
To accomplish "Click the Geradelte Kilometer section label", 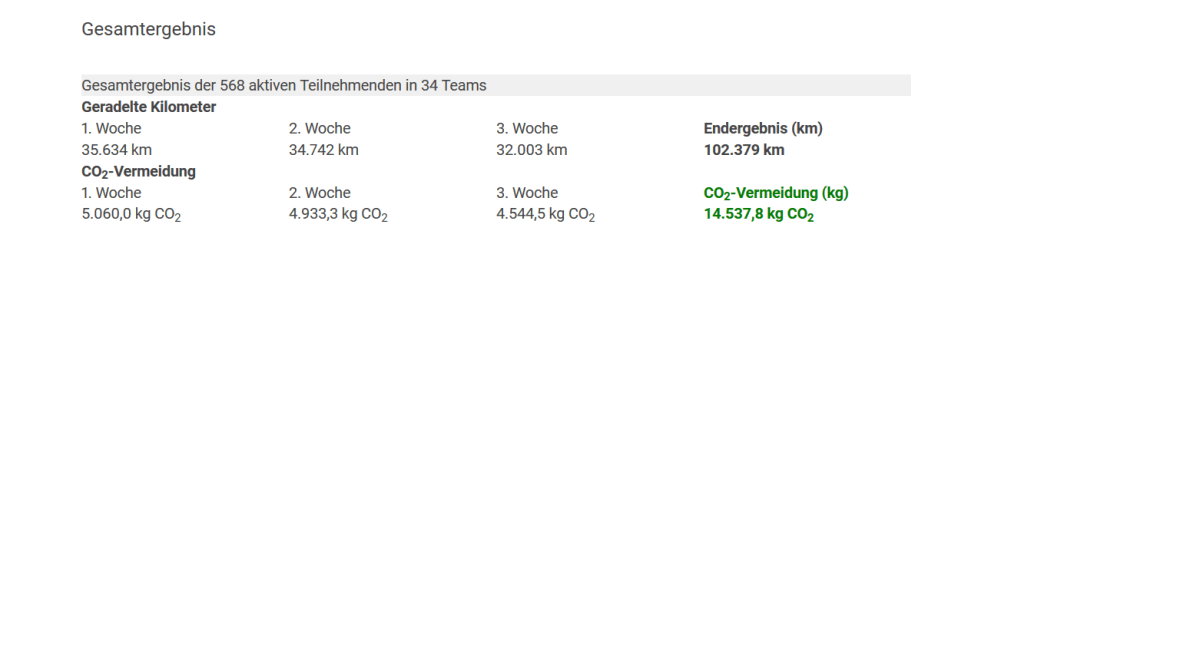I will (x=148, y=107).
